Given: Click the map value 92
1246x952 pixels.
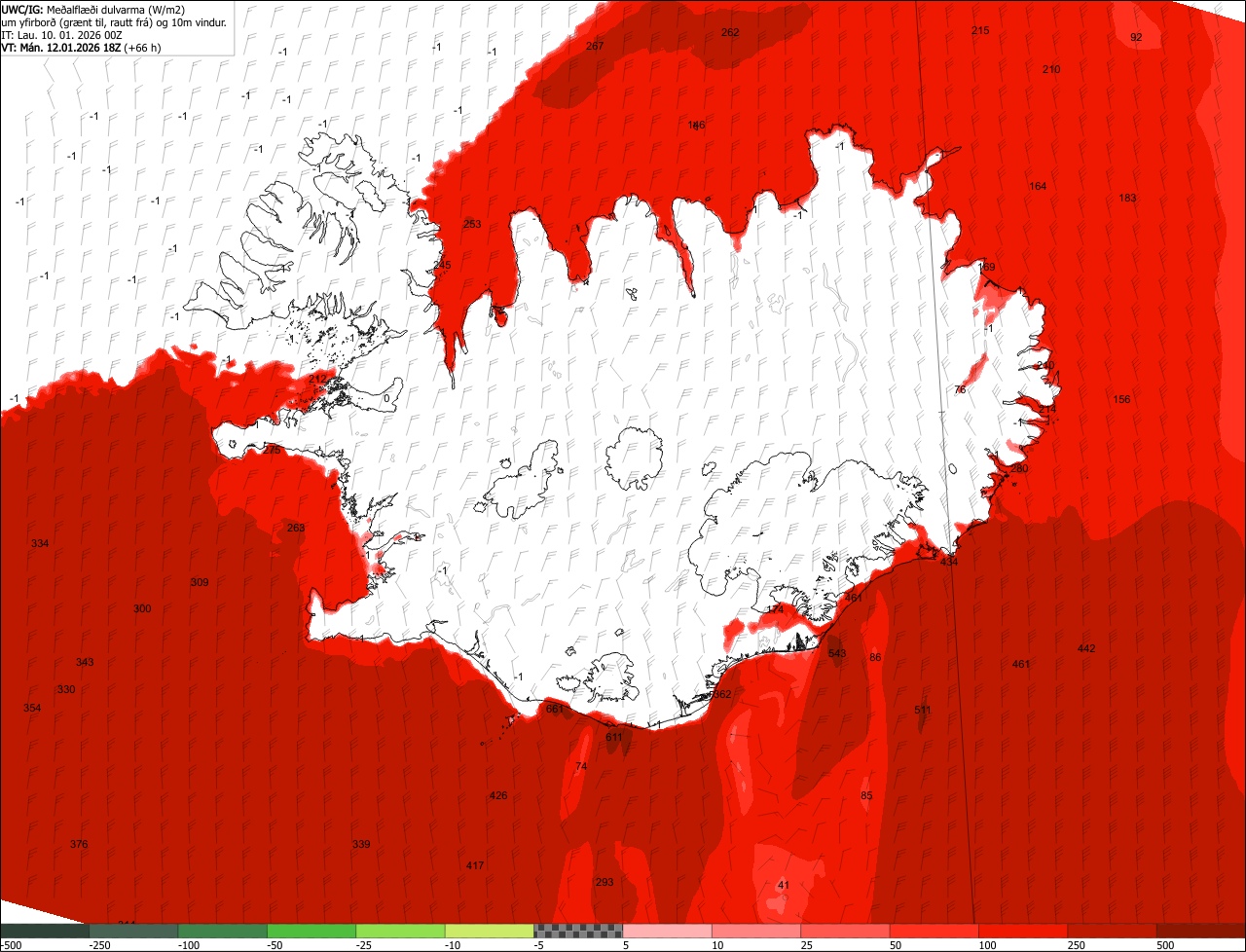Looking at the screenshot, I should (x=1136, y=37).
